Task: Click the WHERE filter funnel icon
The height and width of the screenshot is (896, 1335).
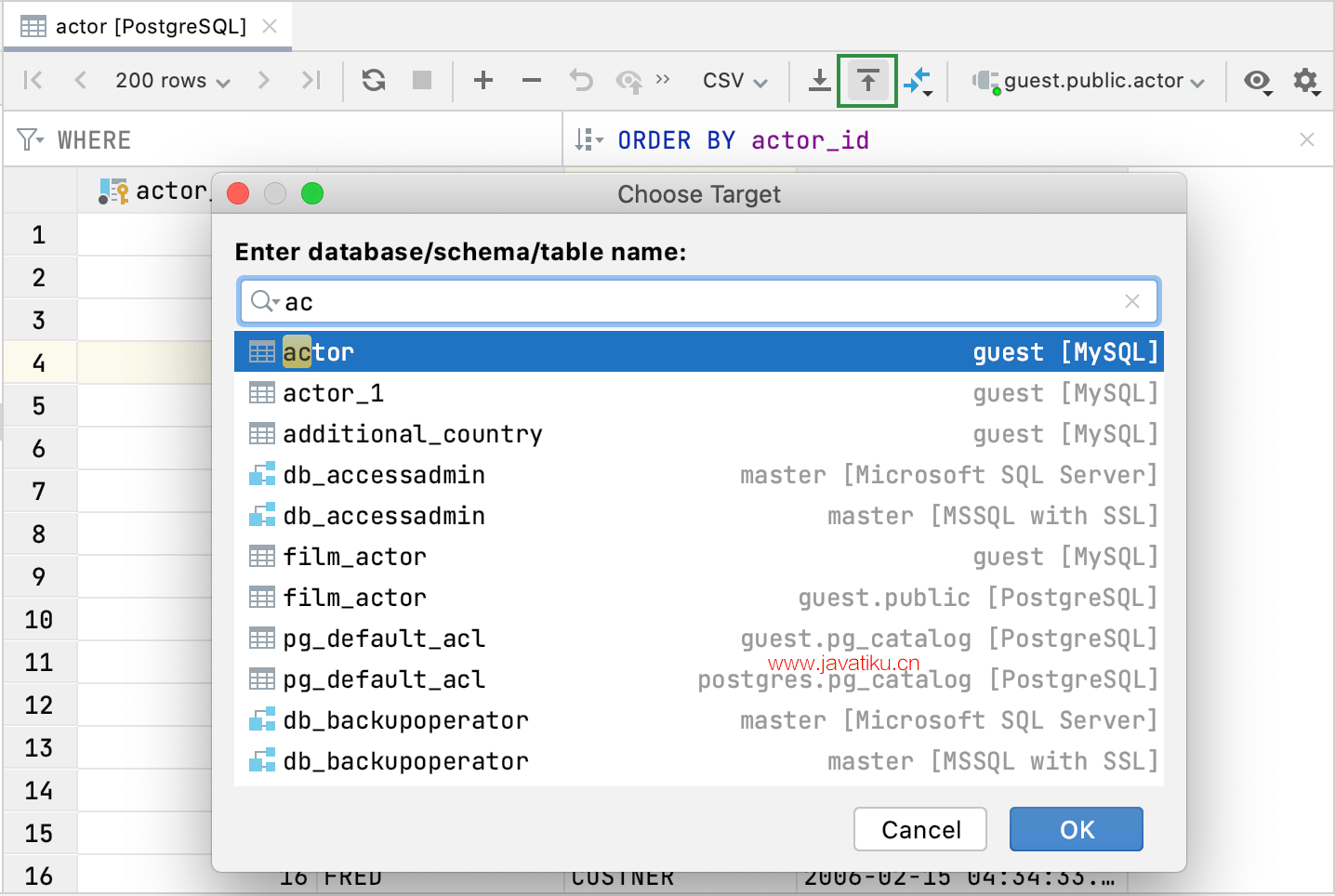Action: [30, 140]
